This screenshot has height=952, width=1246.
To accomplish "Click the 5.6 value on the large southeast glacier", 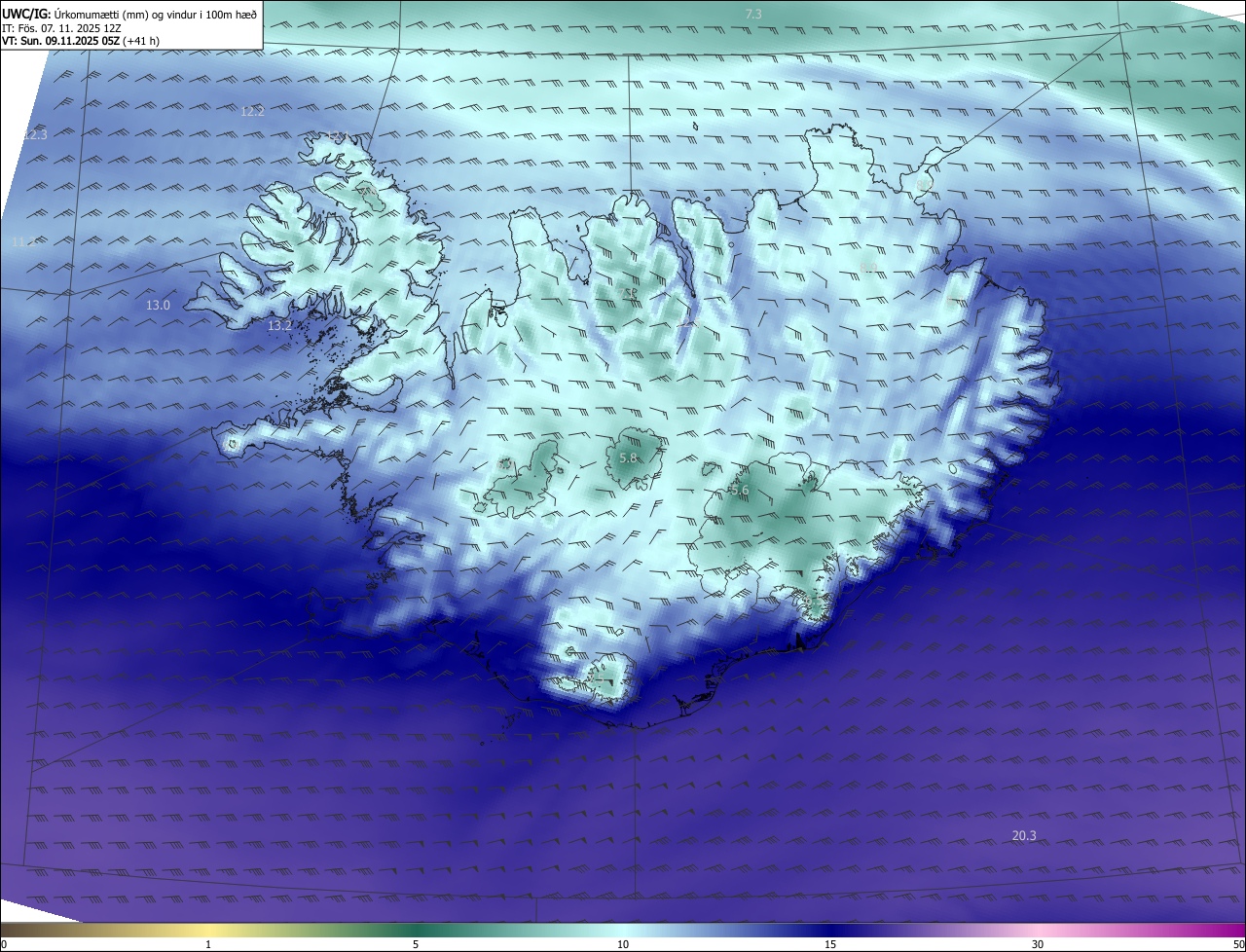I will pyautogui.click(x=740, y=491).
